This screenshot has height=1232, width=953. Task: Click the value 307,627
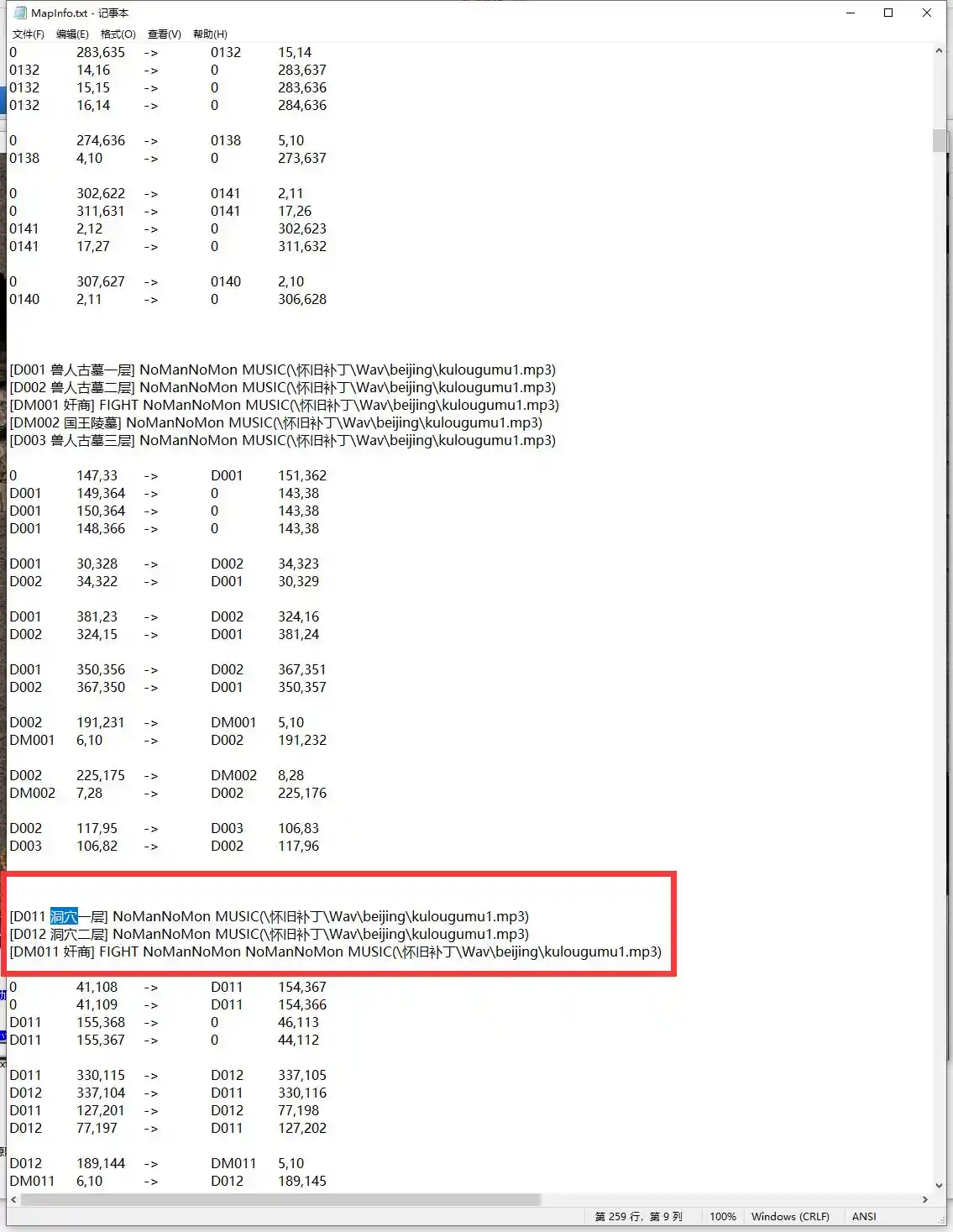[x=101, y=281]
